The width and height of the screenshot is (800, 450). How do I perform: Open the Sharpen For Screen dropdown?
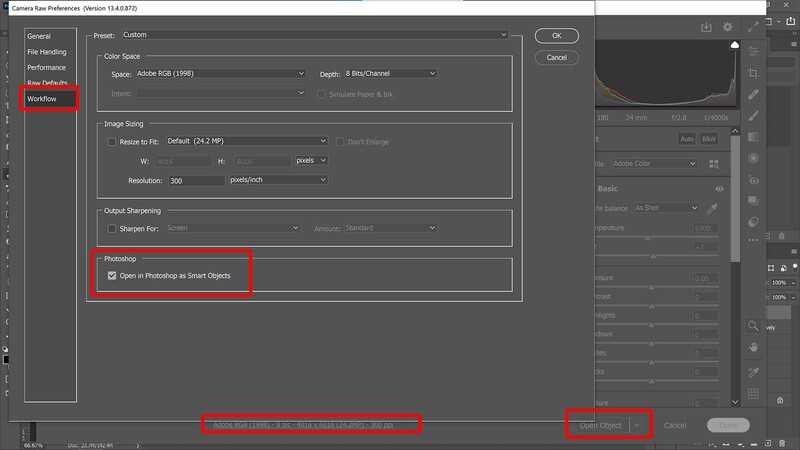[x=233, y=228]
